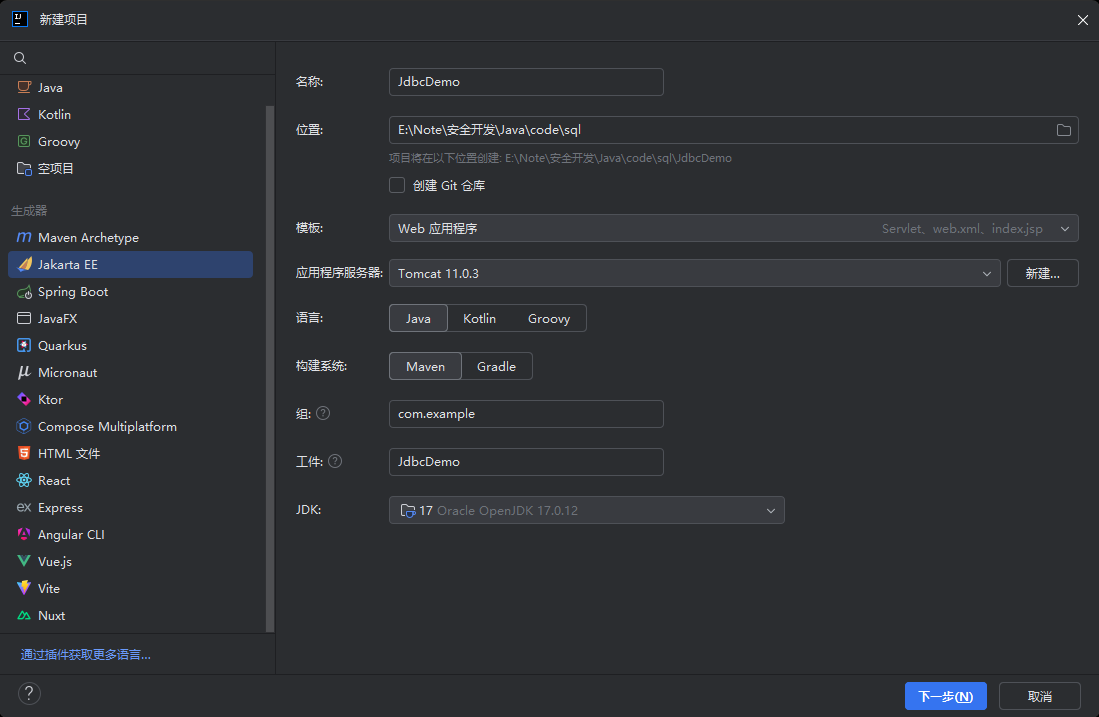The height and width of the screenshot is (717, 1099).
Task: Pick the Quarkus generator icon
Action: [24, 346]
